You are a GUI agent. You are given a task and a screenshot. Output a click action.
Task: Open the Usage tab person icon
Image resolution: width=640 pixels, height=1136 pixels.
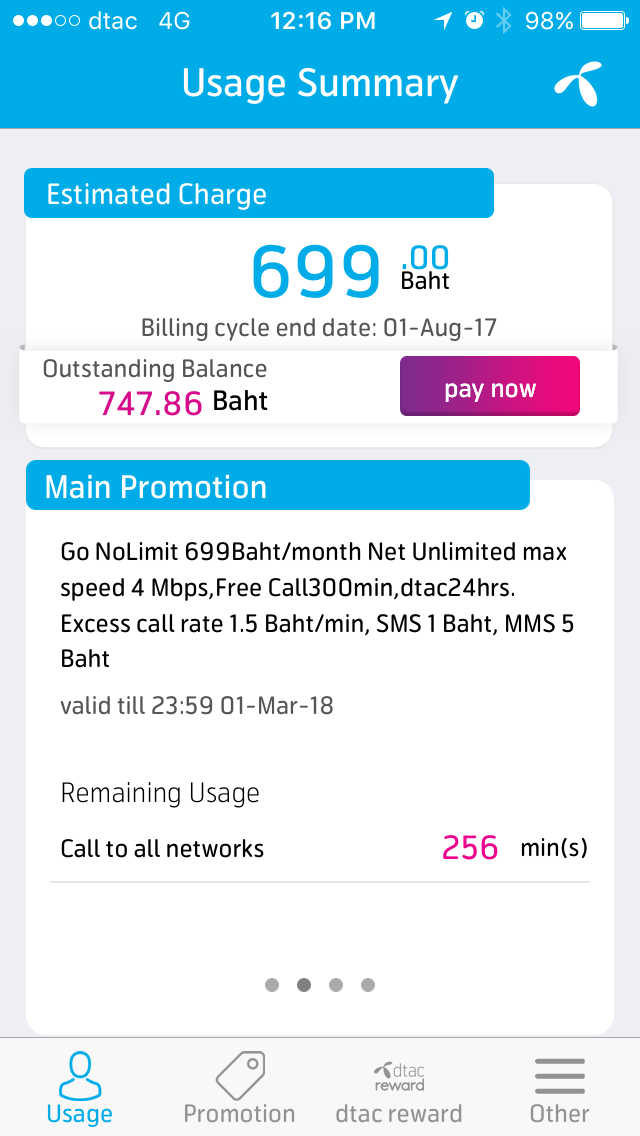click(79, 1076)
